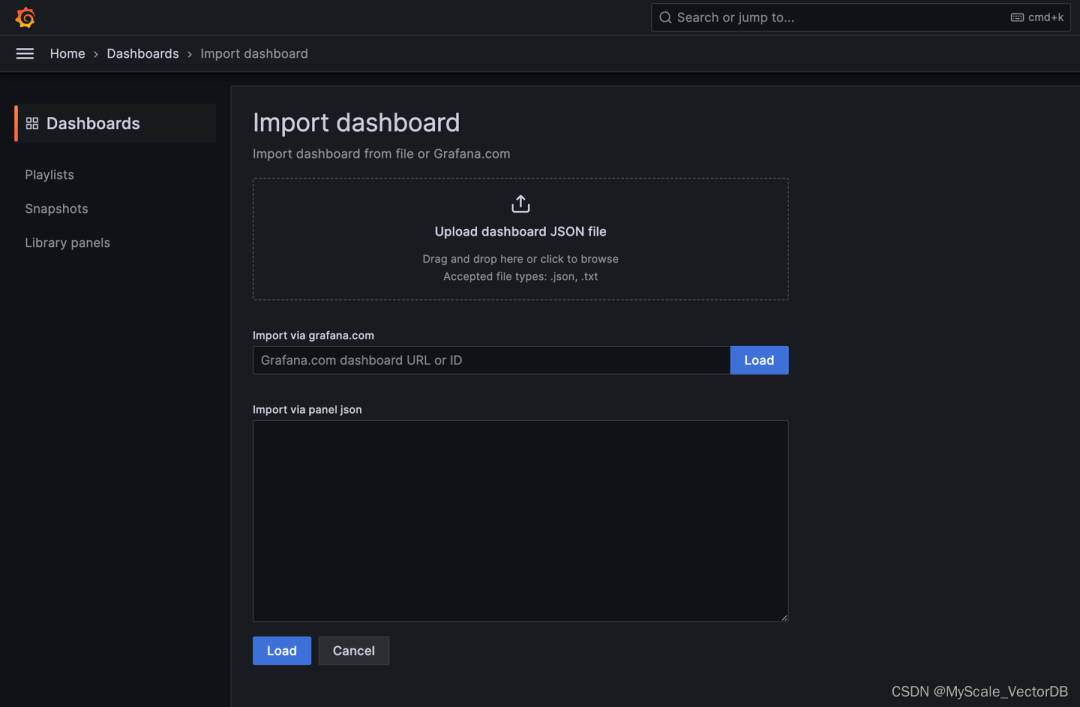The image size is (1080, 707).
Task: Select the Import dashboard breadcrumb item
Action: coord(254,54)
